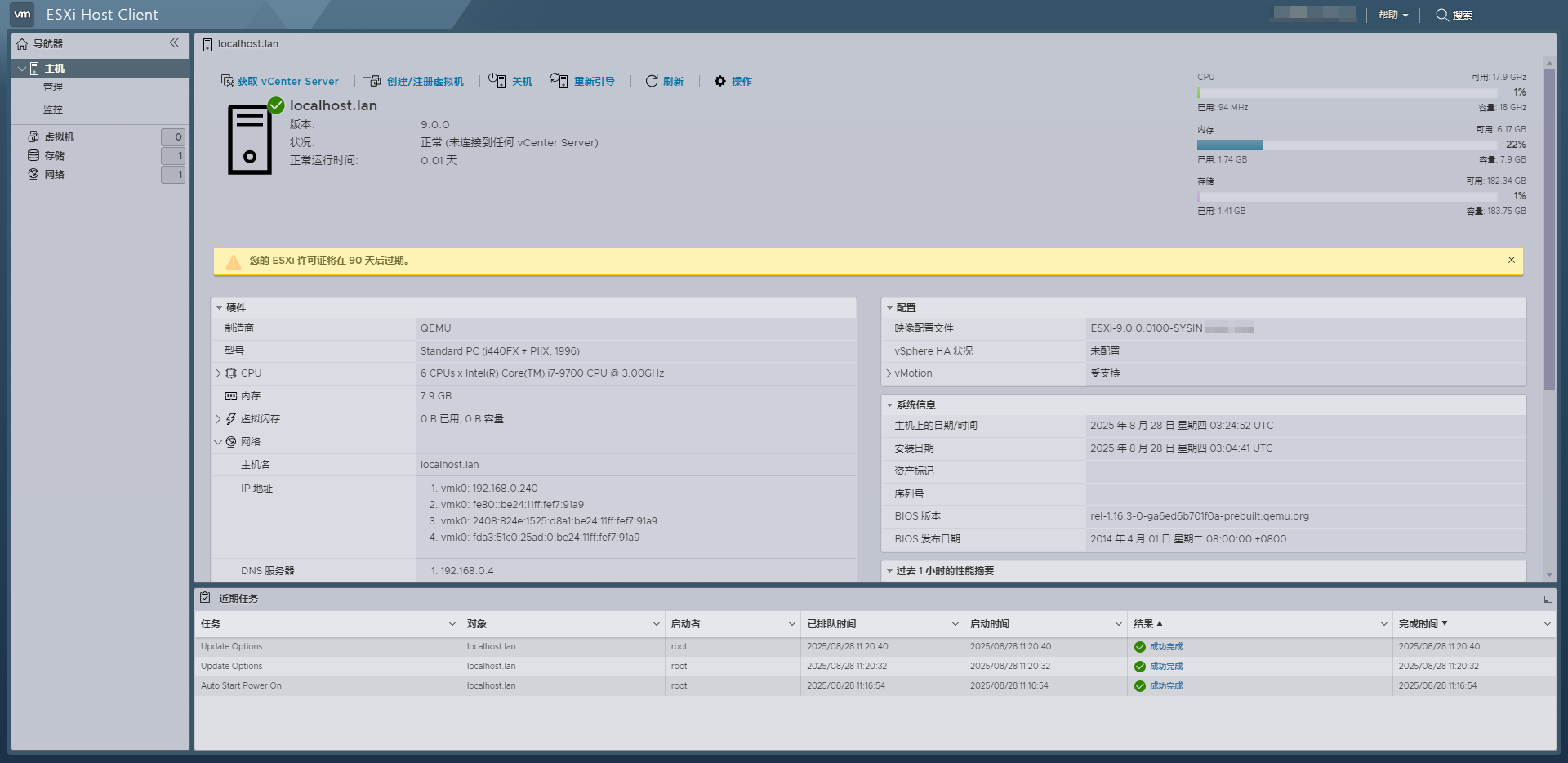Click the network globe icon in hardware
The width and height of the screenshot is (1568, 763).
(x=231, y=442)
